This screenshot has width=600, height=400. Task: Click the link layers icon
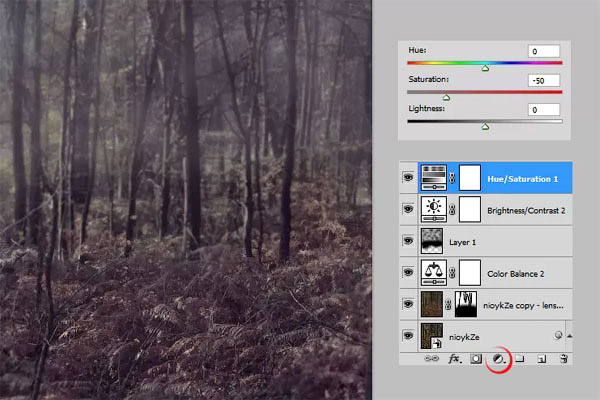click(432, 359)
